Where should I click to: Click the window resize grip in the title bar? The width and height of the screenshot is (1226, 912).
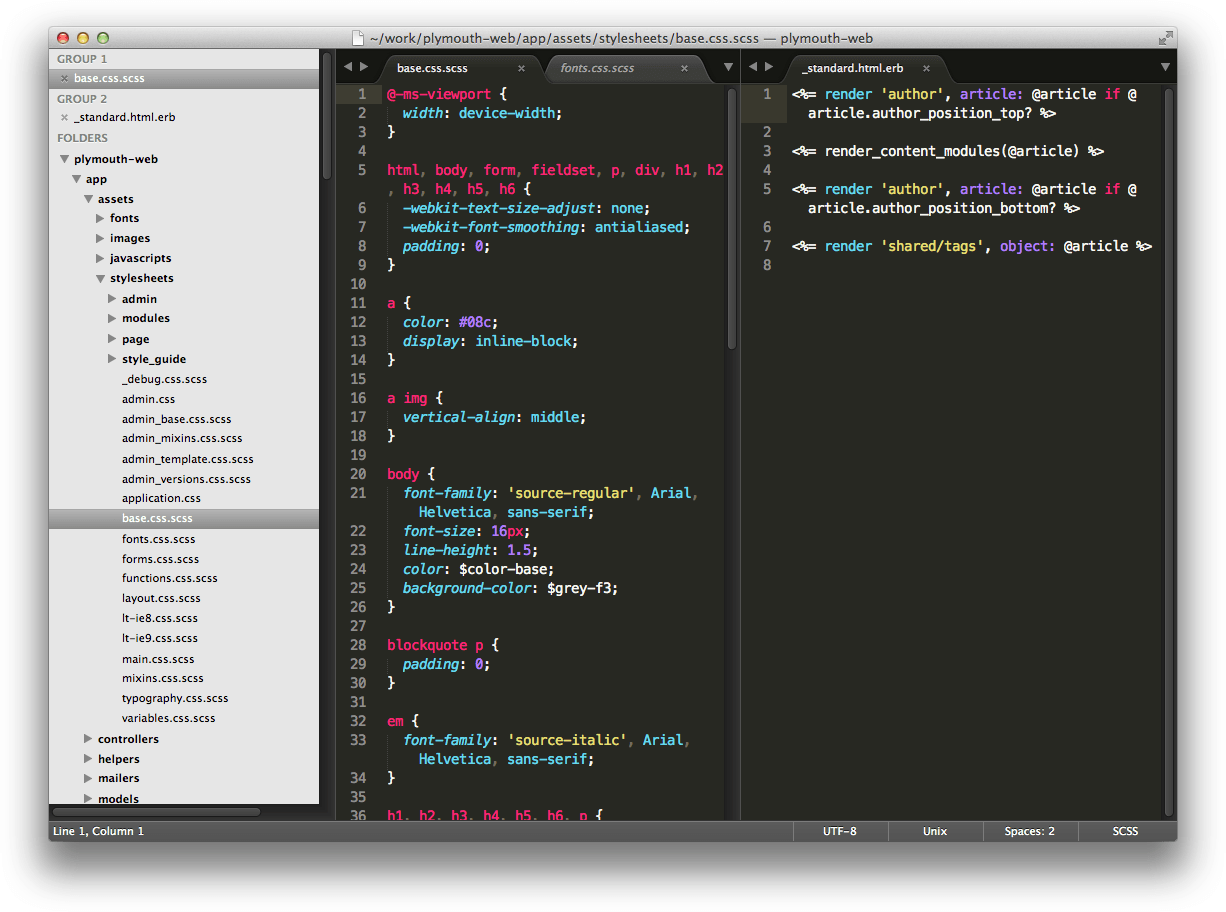point(1166,37)
